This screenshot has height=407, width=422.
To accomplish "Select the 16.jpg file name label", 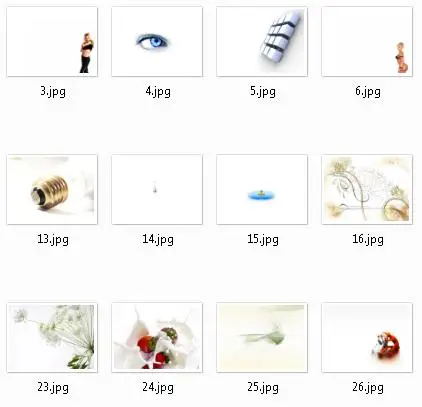I will click(x=368, y=239).
